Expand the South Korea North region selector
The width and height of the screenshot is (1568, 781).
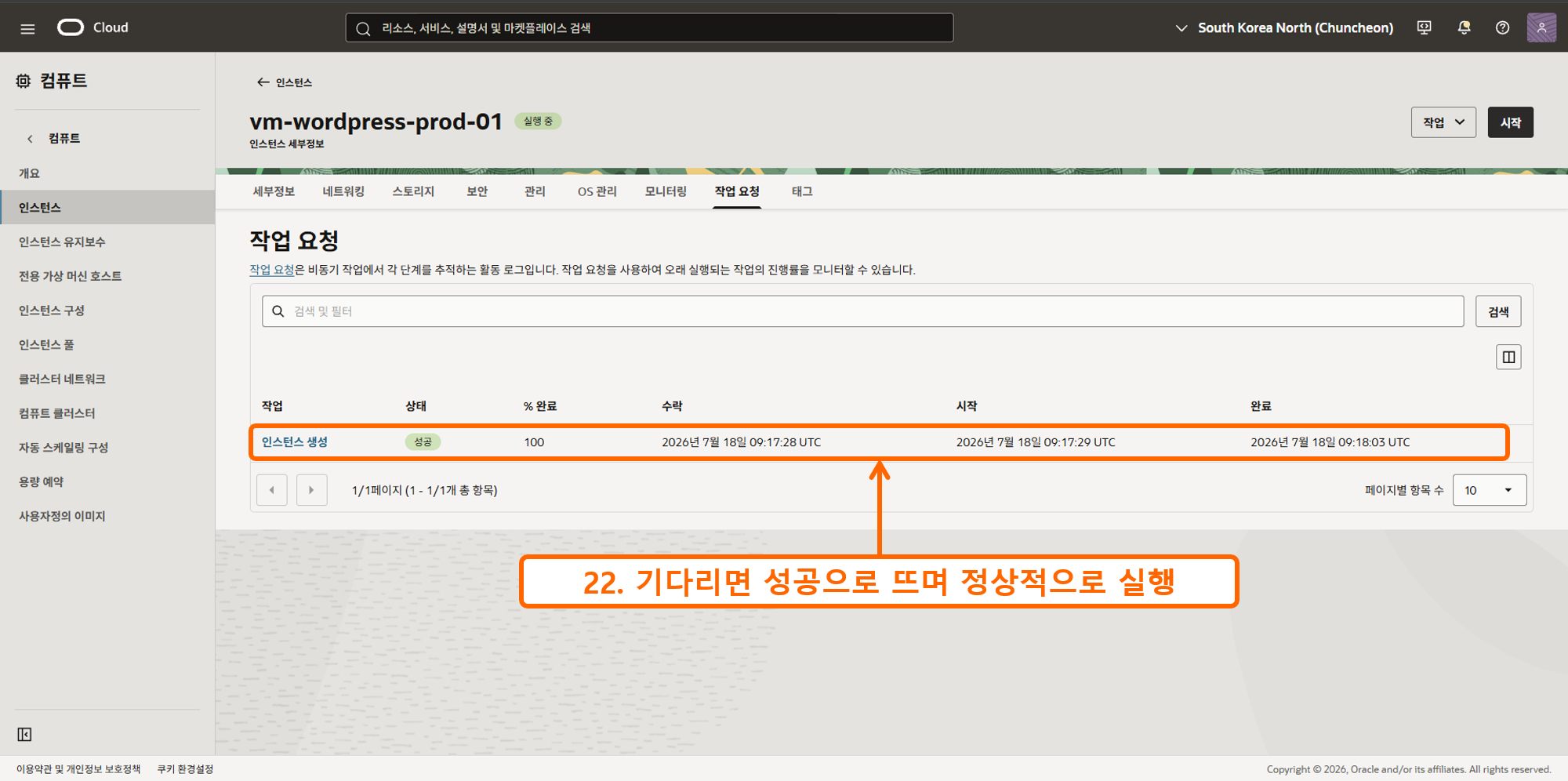[1284, 27]
